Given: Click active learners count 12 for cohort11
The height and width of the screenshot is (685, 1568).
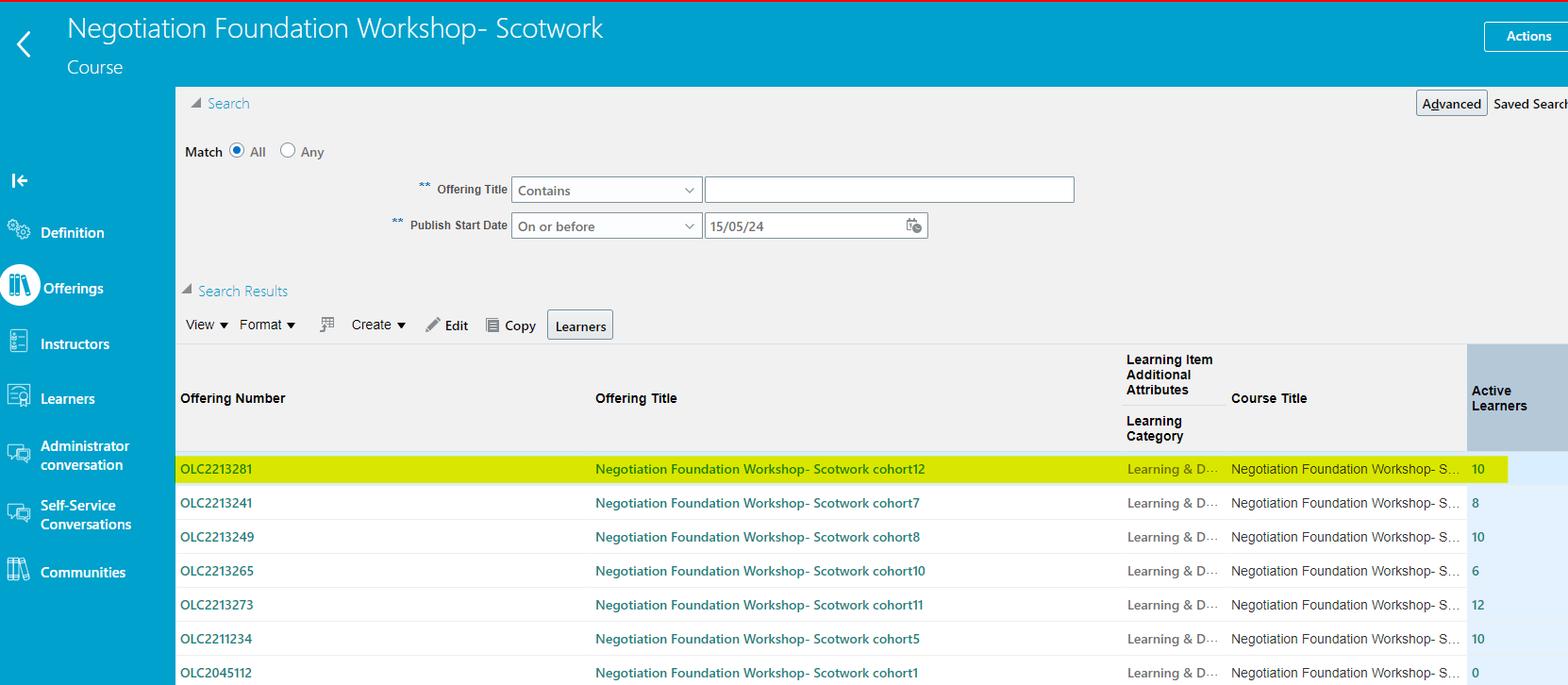Looking at the screenshot, I should pos(1477,605).
